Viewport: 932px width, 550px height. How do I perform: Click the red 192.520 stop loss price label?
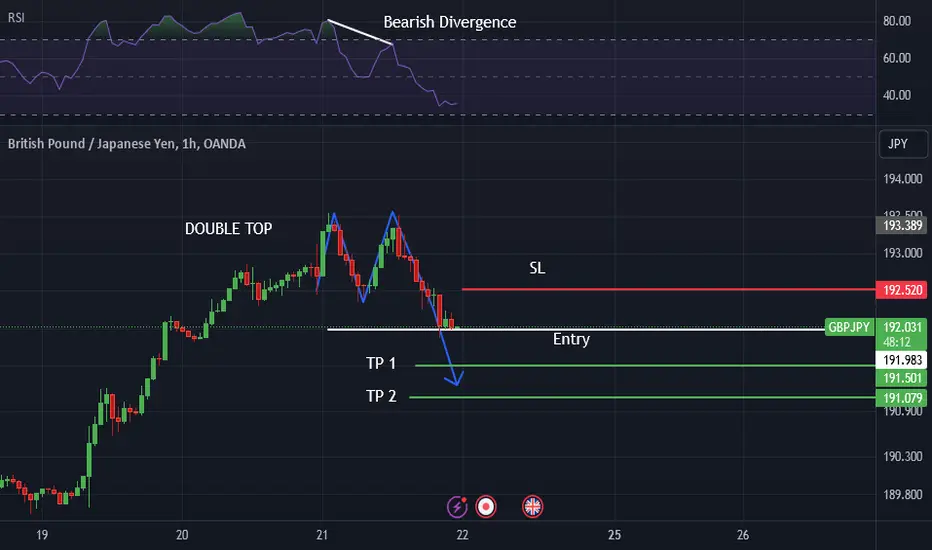point(902,290)
